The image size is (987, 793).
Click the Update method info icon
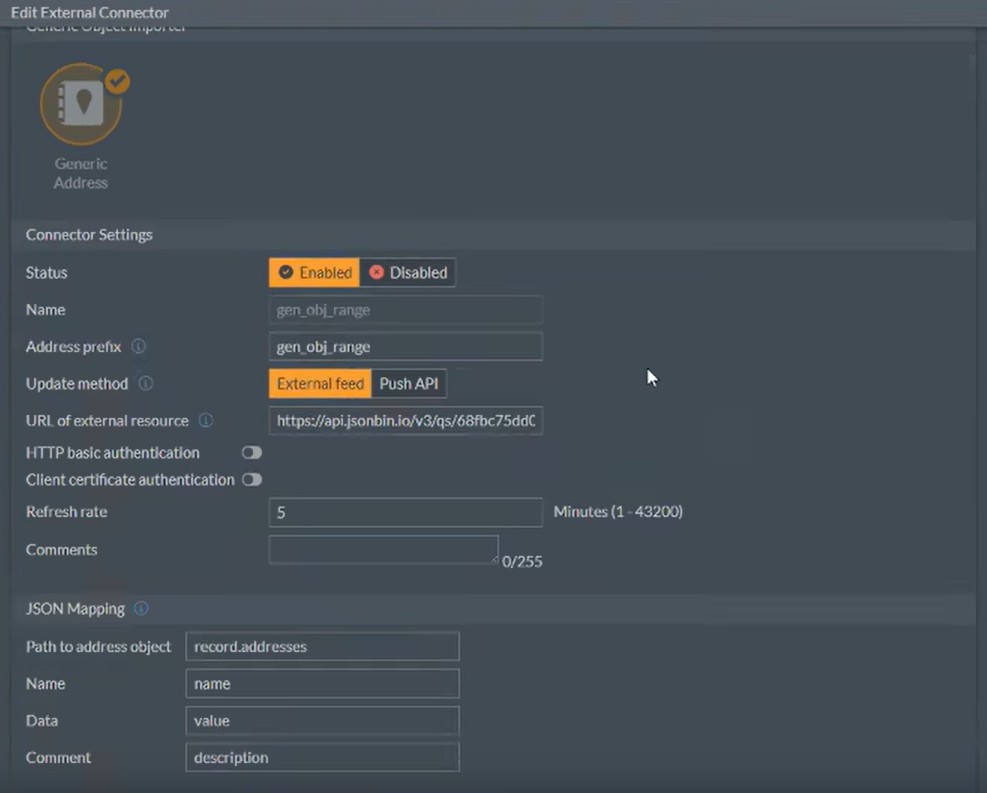[x=145, y=383]
